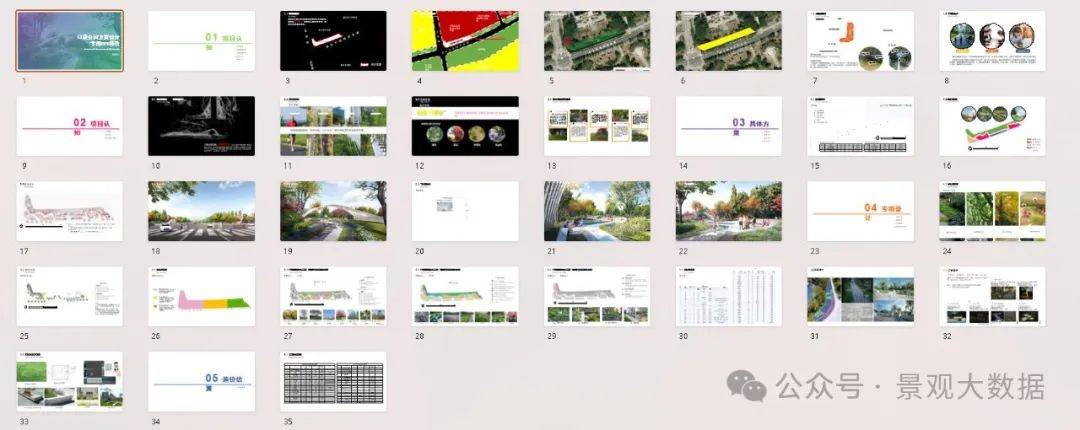Image resolution: width=1080 pixels, height=430 pixels.
Task: Select the highlighted title slide 1 thumbnail
Action: [x=70, y=40]
